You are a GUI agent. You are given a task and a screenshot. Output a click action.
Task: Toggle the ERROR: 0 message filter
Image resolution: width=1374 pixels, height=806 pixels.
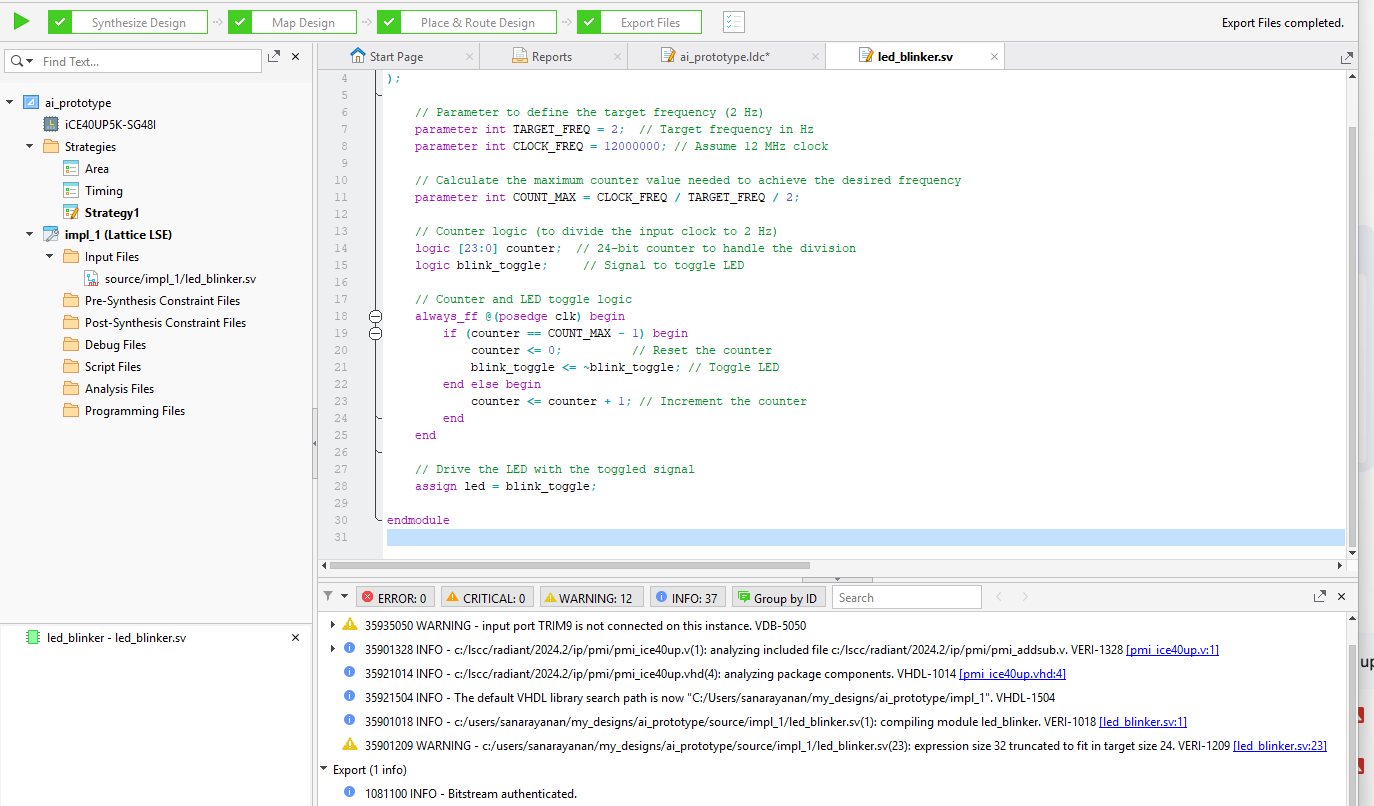(395, 598)
